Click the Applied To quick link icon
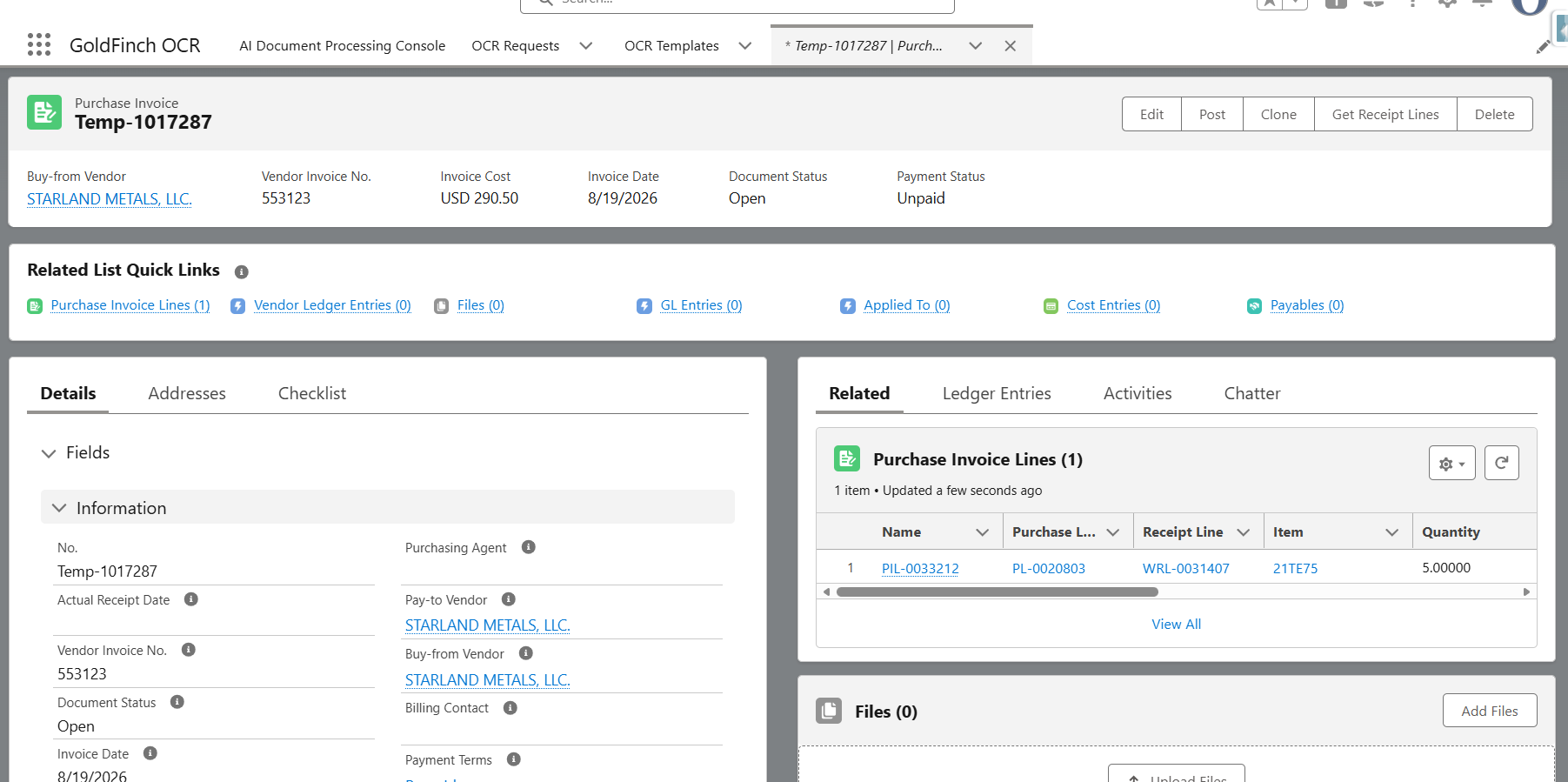 click(x=848, y=306)
